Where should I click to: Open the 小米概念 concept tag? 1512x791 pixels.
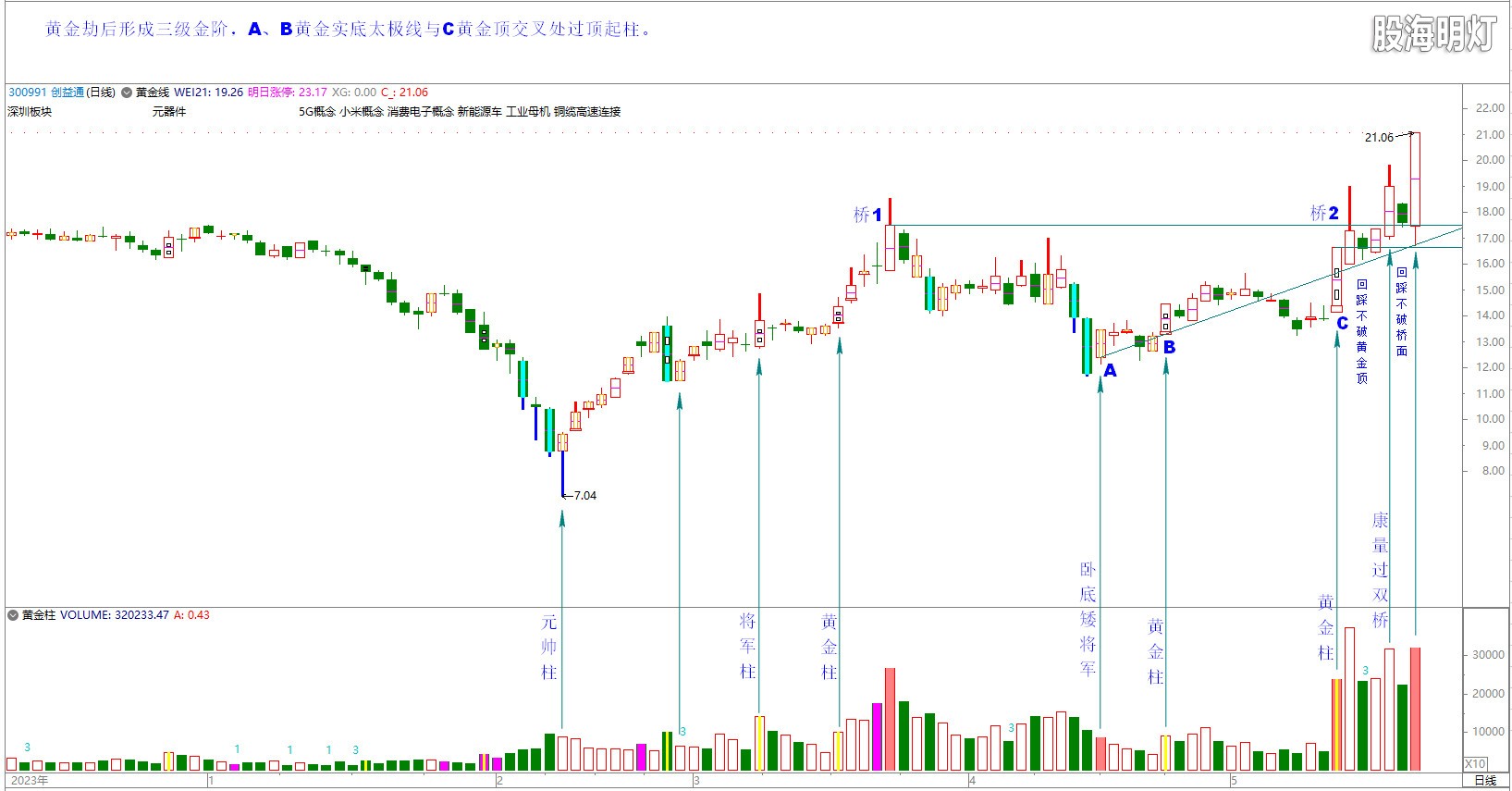[362, 112]
